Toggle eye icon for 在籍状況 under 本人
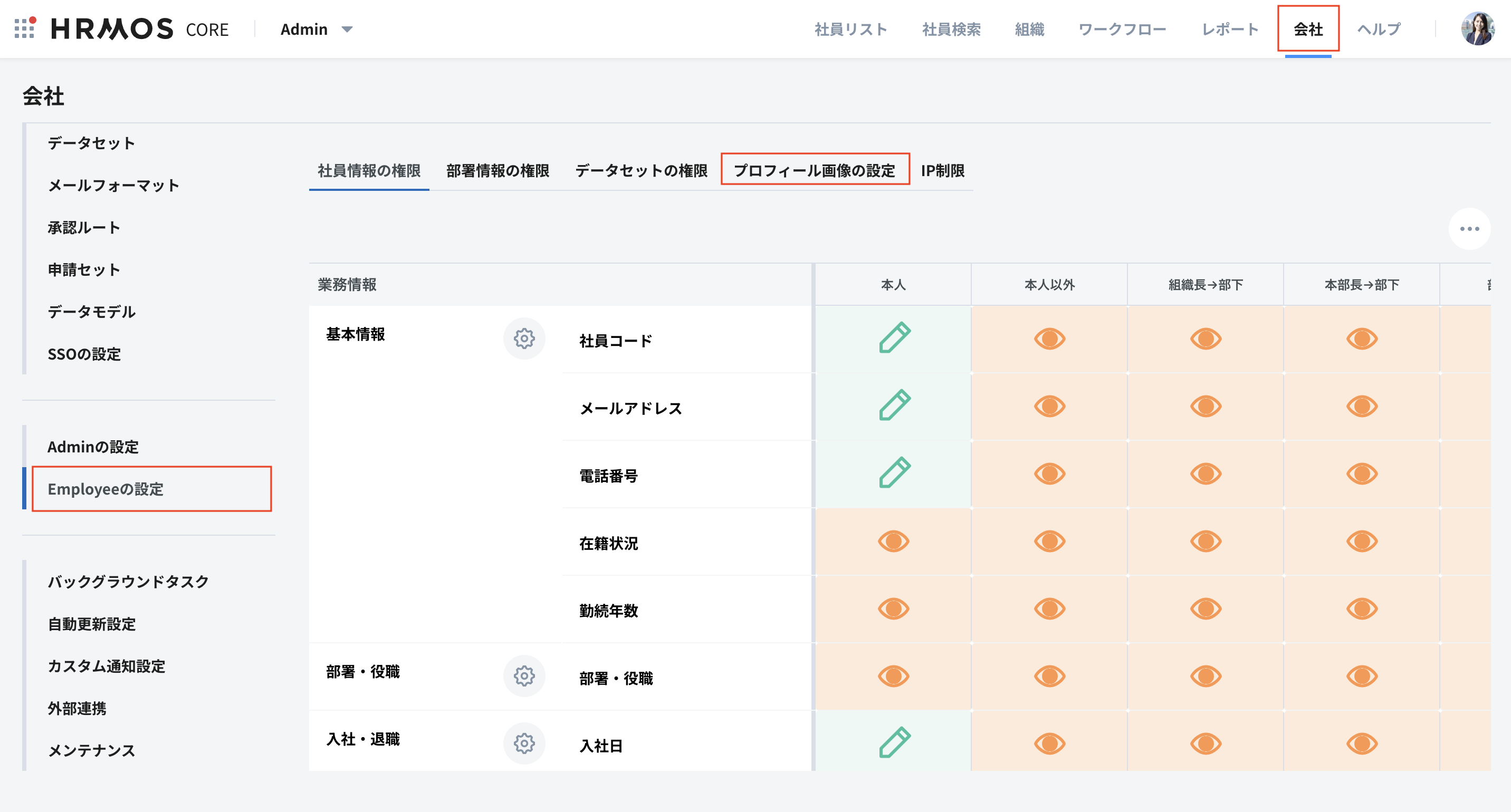Image resolution: width=1511 pixels, height=812 pixels. pos(893,541)
